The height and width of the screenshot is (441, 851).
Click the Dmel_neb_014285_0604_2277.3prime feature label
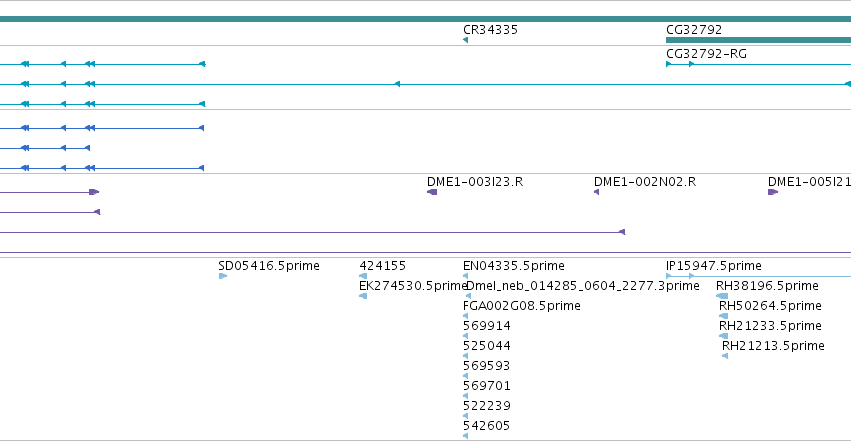(582, 286)
